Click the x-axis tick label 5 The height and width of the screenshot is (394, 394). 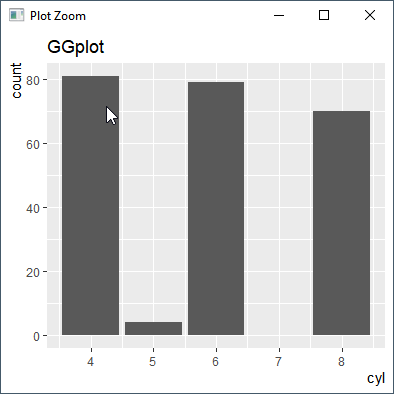click(153, 362)
